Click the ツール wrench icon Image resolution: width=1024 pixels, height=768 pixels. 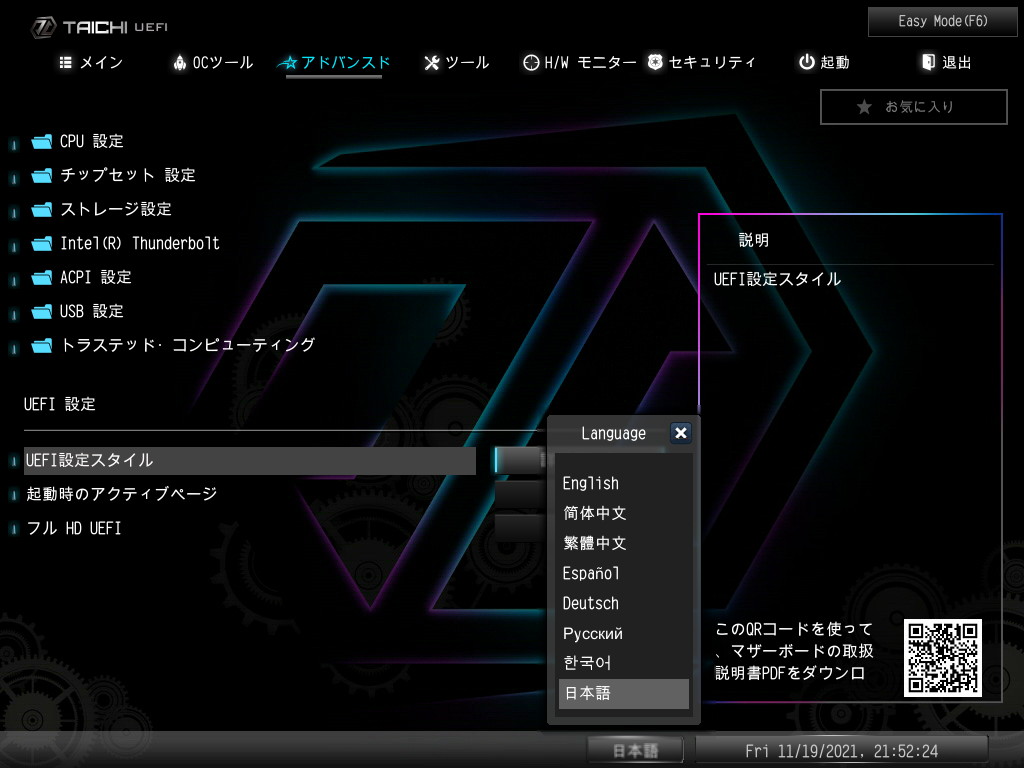pyautogui.click(x=432, y=63)
